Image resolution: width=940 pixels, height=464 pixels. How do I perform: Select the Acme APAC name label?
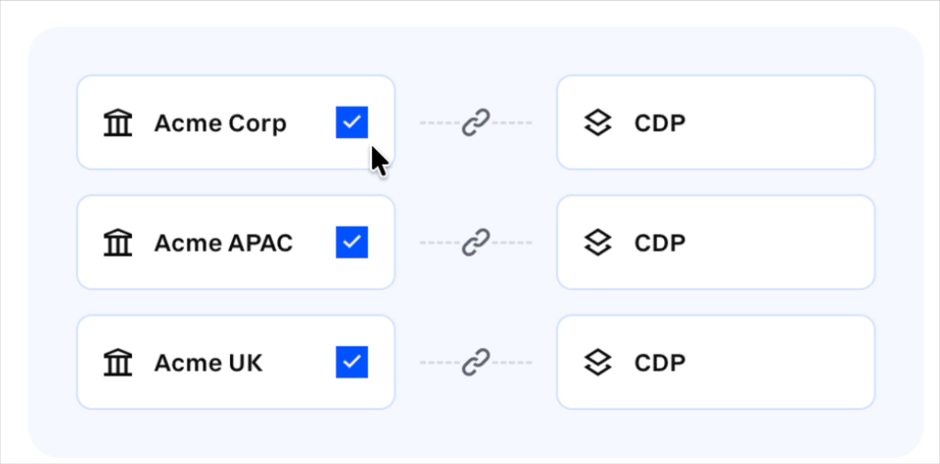[224, 243]
